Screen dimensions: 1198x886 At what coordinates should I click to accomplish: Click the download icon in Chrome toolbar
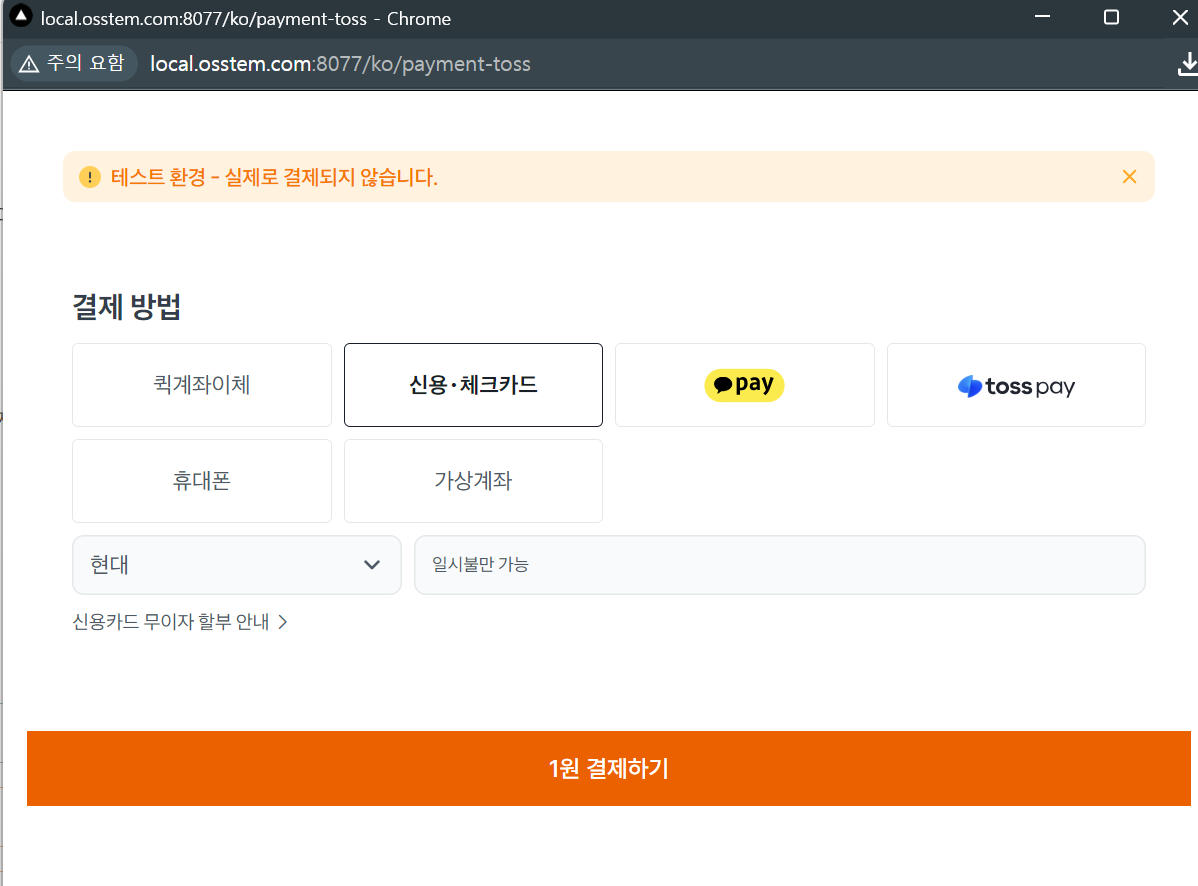tap(1188, 63)
